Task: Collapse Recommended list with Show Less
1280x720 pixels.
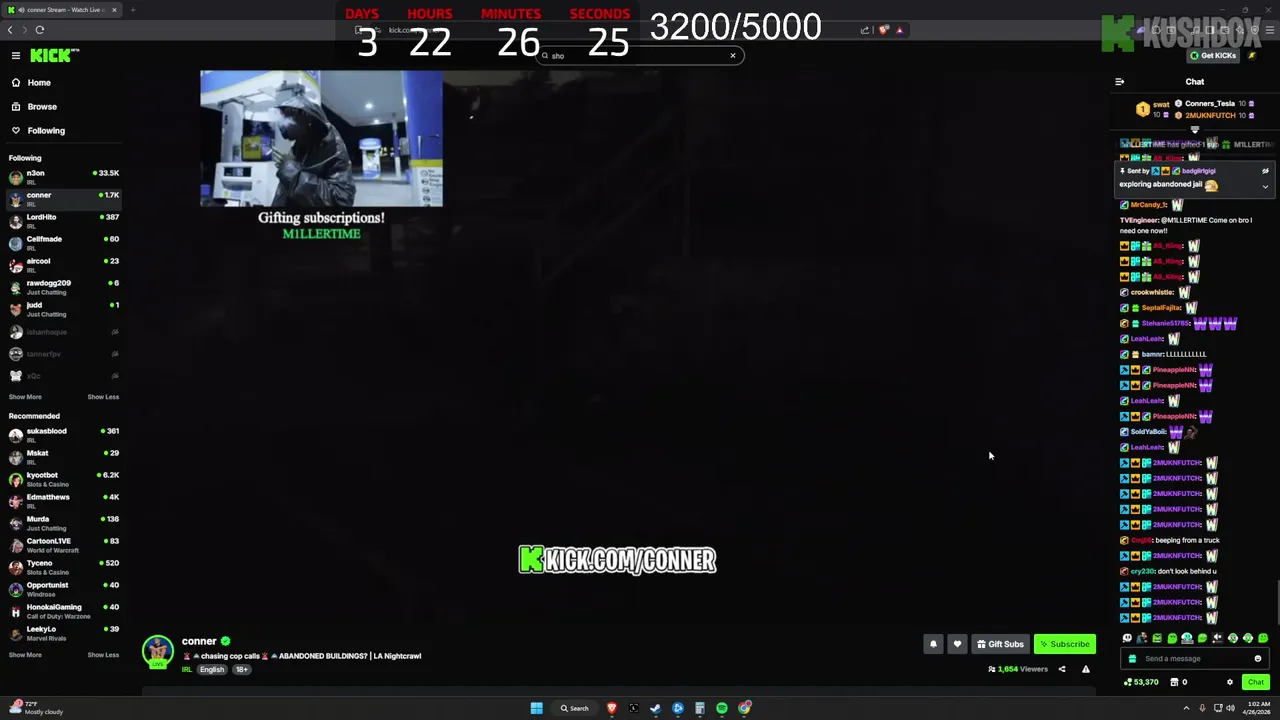Action: coord(103,655)
